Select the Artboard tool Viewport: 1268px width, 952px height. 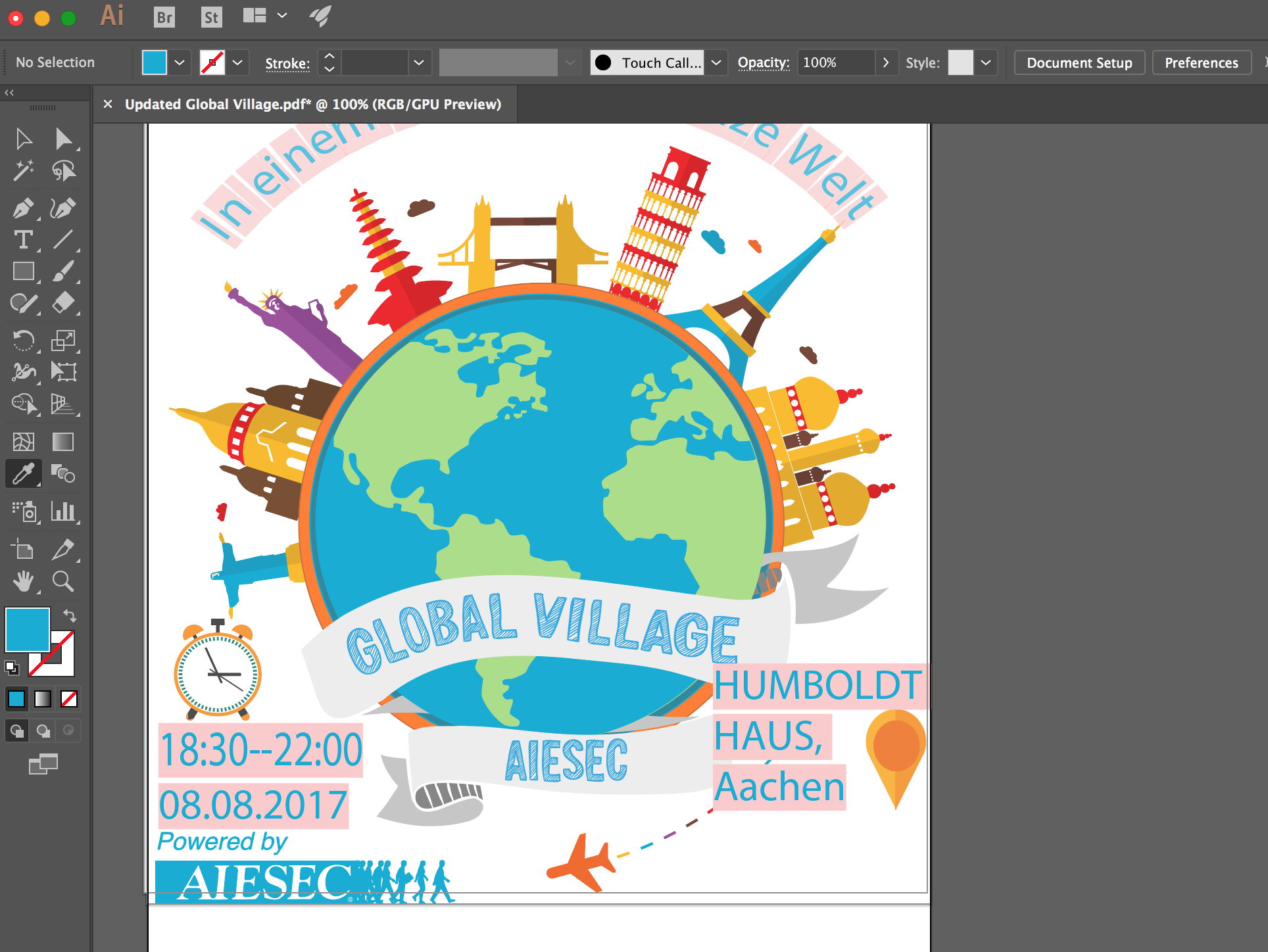coord(24,550)
